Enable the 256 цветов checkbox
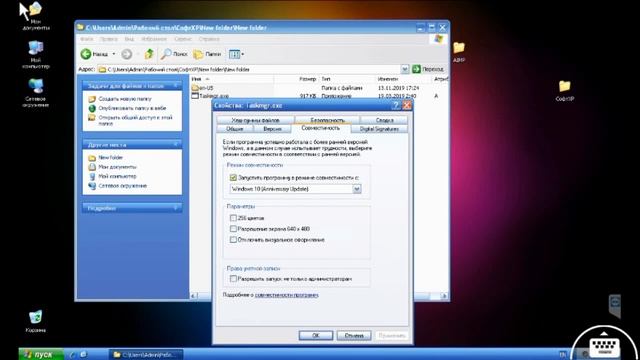Viewport: 640px width, 360px height. coord(233,218)
